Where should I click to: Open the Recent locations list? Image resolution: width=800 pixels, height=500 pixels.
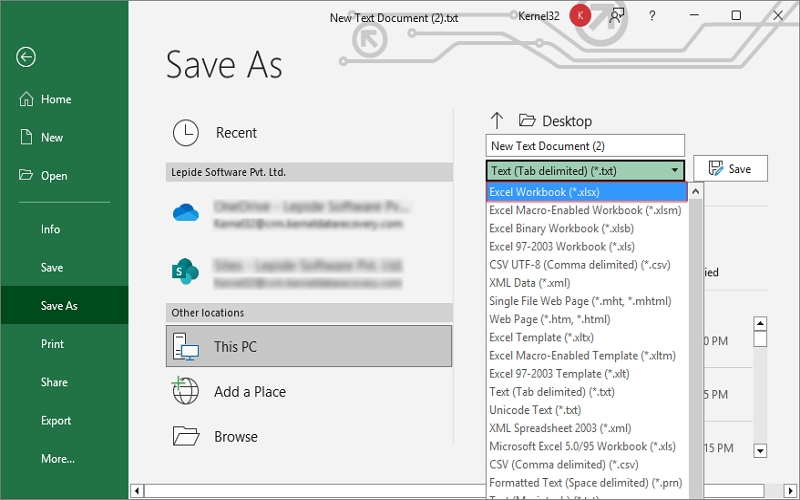(x=309, y=133)
